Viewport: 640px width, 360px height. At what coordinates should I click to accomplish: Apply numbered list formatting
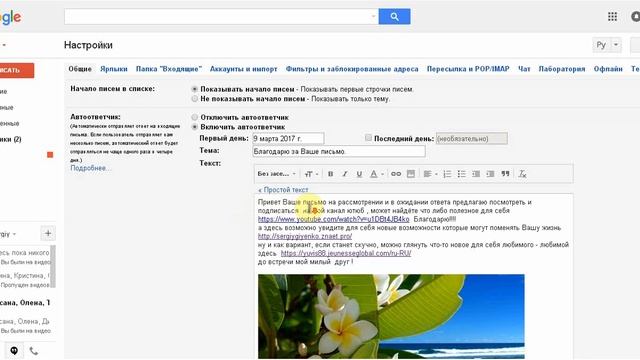coord(447,174)
